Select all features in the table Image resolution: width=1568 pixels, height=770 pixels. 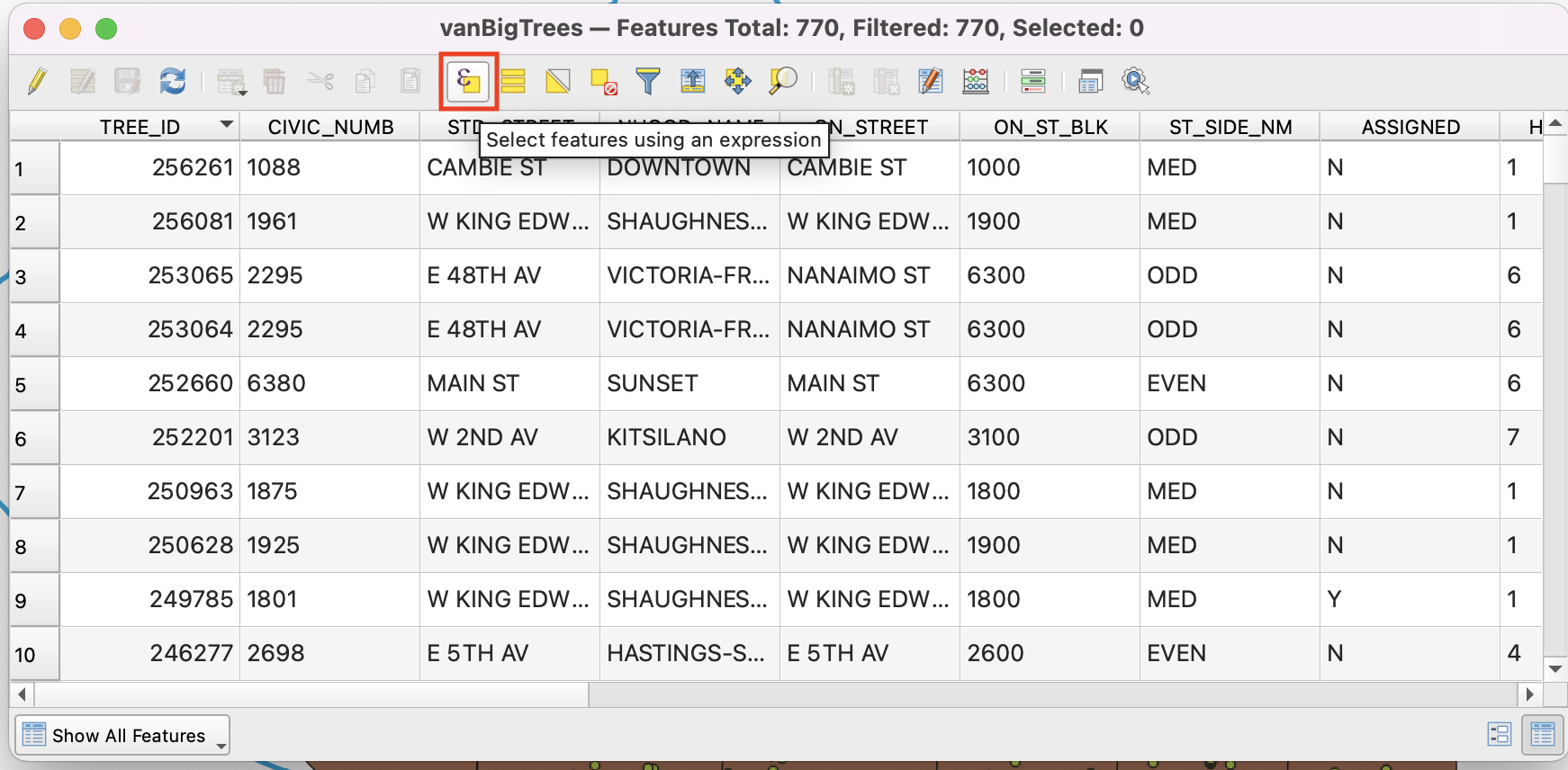tap(513, 82)
